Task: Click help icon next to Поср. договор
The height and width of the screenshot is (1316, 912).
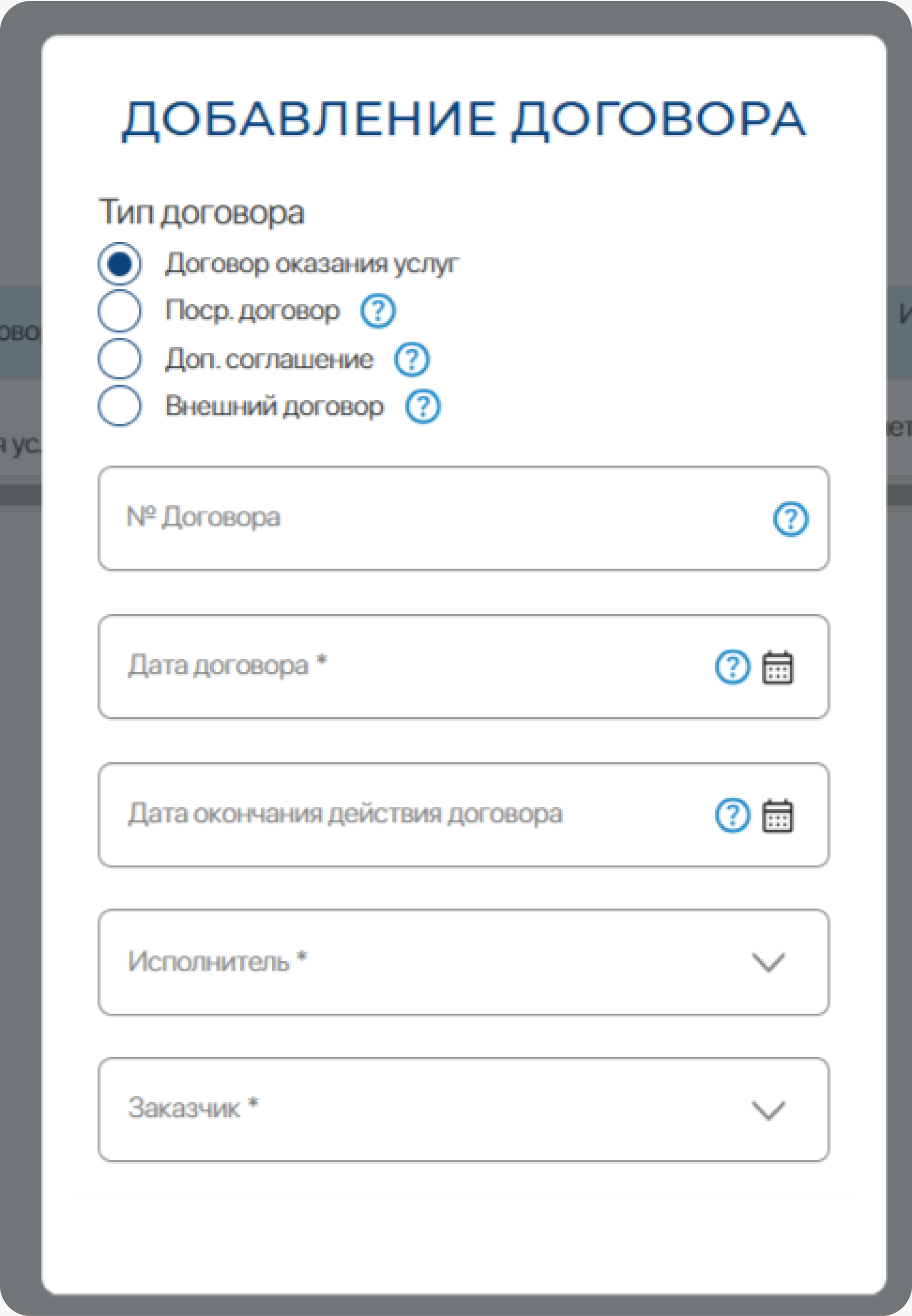Action: tap(378, 311)
